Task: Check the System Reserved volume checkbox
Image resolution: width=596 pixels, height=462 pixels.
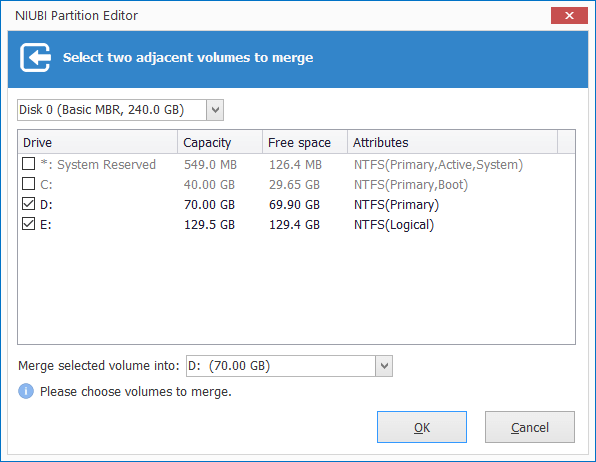Action: [29, 164]
